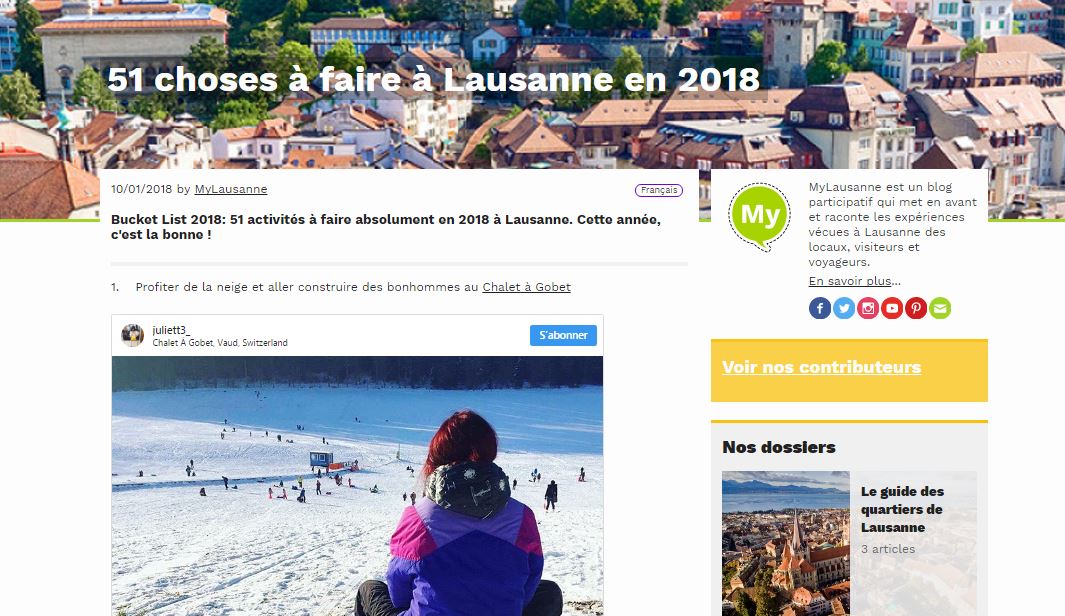Follow the En savoir plus link
Screen dimensions: 1065x616
[854, 281]
